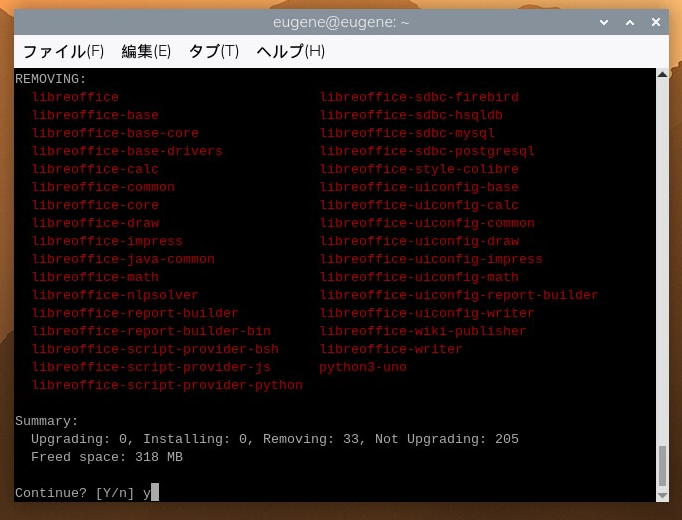Click the package libreoffice-nlpsolver
Image resolution: width=682 pixels, height=520 pixels.
click(115, 295)
